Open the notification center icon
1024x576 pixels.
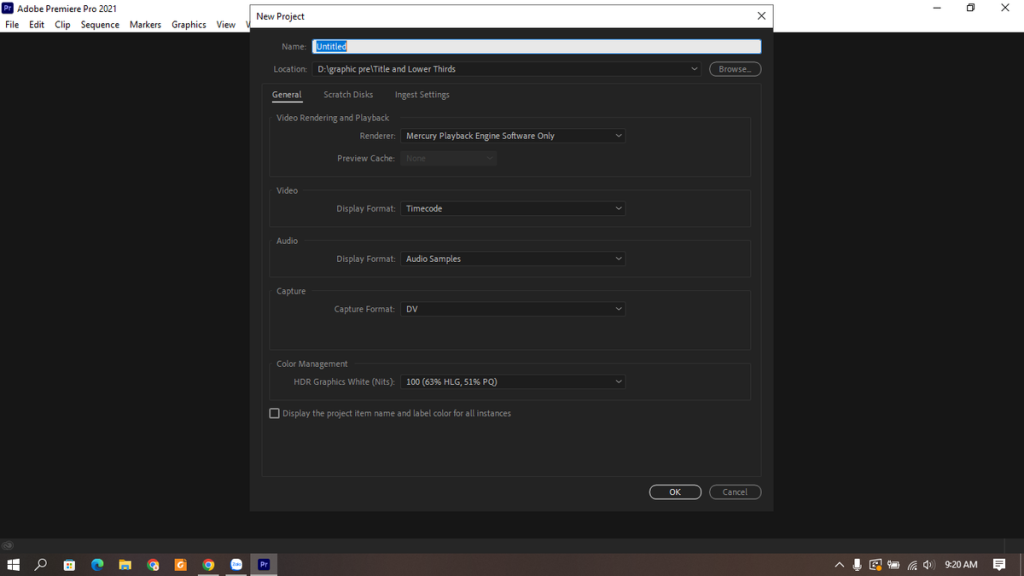[999, 565]
